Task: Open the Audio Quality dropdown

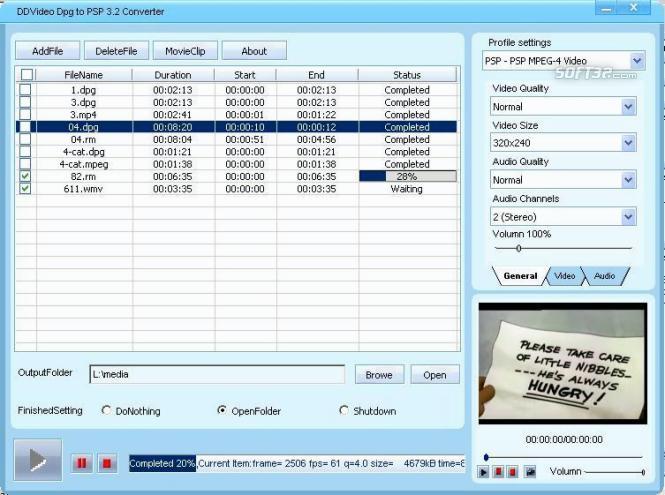Action: point(629,180)
